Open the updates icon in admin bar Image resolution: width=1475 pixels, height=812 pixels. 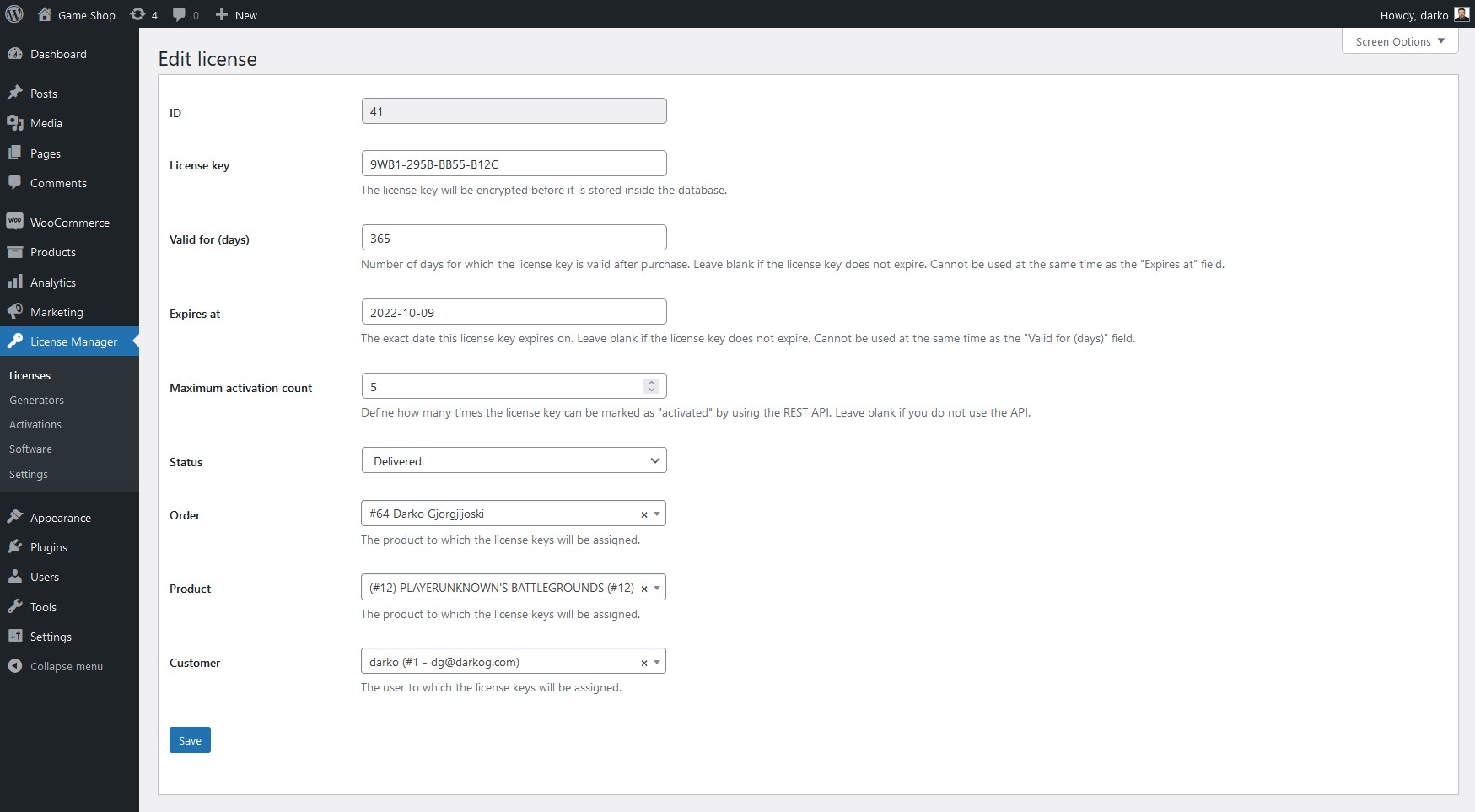[137, 14]
